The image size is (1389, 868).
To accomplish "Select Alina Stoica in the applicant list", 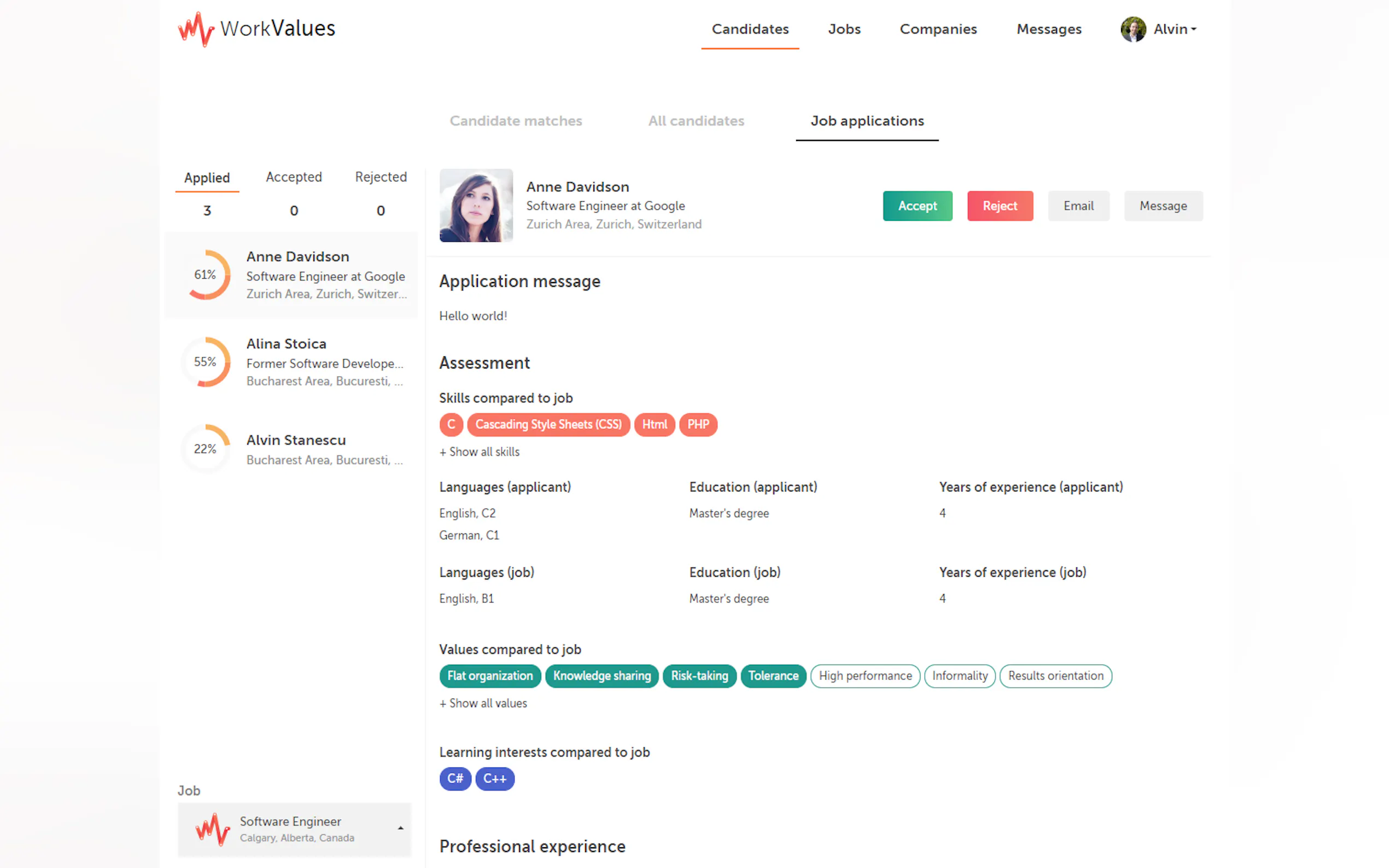I will tap(291, 362).
